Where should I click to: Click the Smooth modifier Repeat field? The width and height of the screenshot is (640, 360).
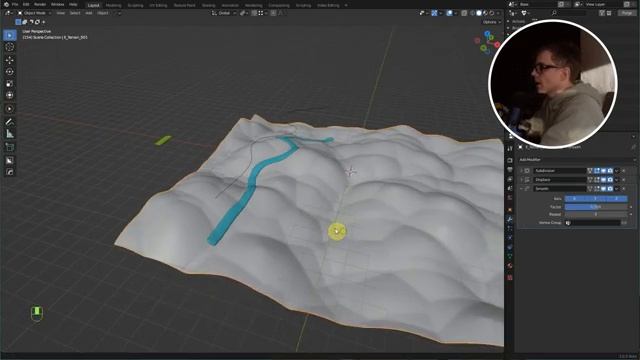click(x=596, y=214)
